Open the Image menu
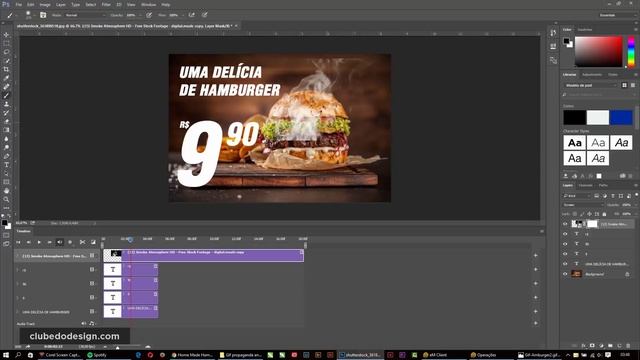 point(45,4)
